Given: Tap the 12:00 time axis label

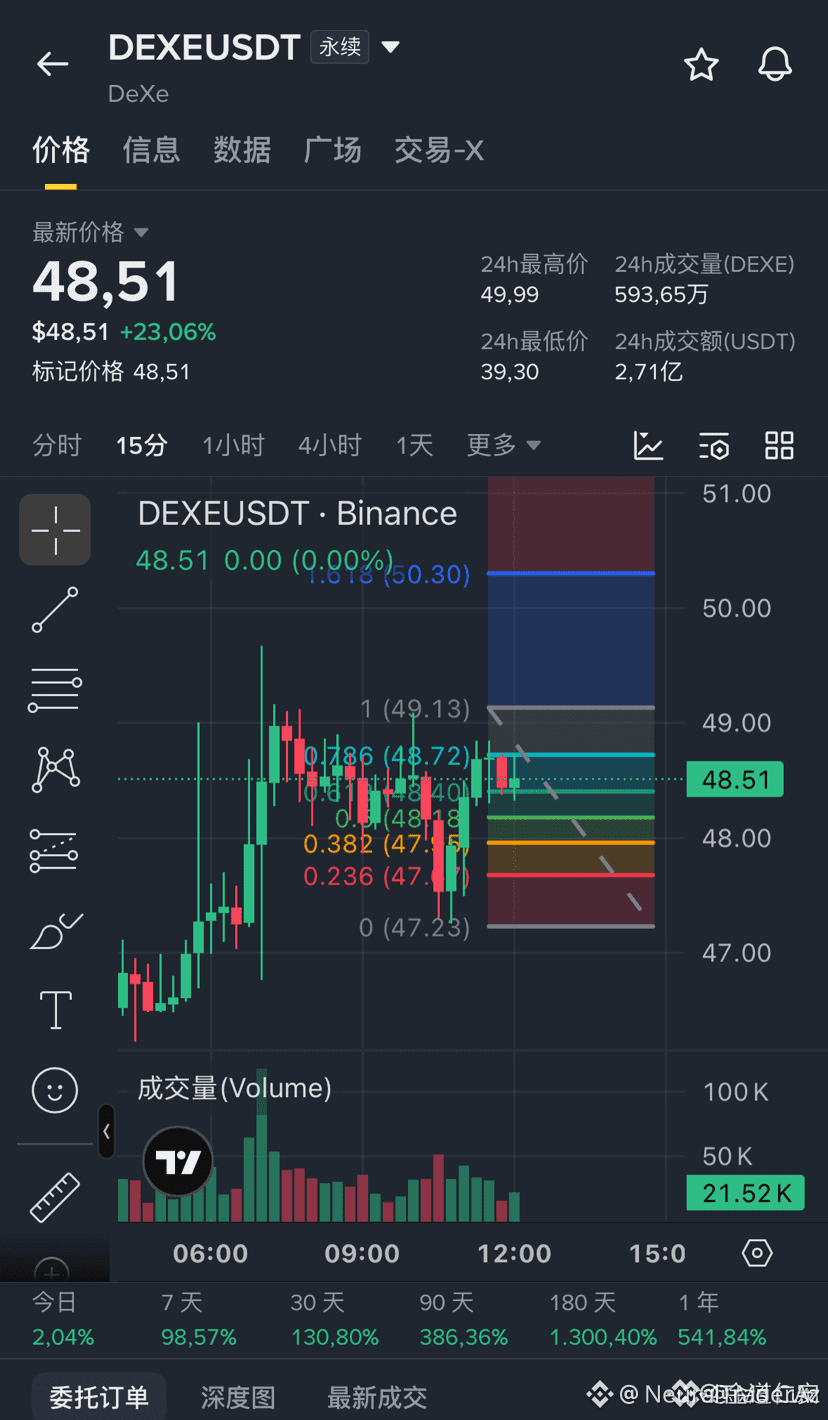Looking at the screenshot, I should tap(514, 1253).
